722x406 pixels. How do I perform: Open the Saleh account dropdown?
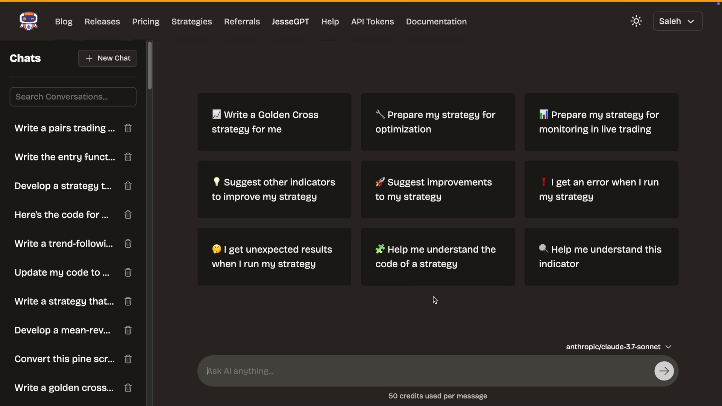click(x=677, y=21)
